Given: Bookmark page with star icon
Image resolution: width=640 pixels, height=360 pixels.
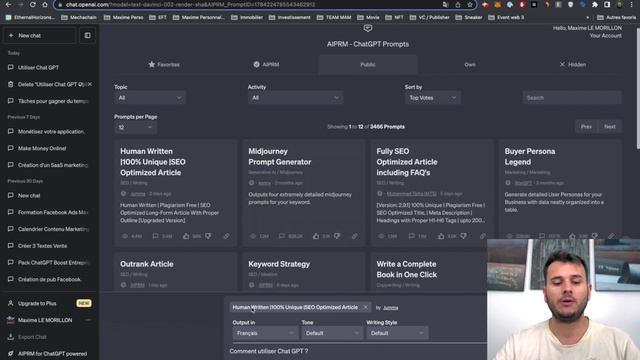Looking at the screenshot, I should (x=470, y=4).
